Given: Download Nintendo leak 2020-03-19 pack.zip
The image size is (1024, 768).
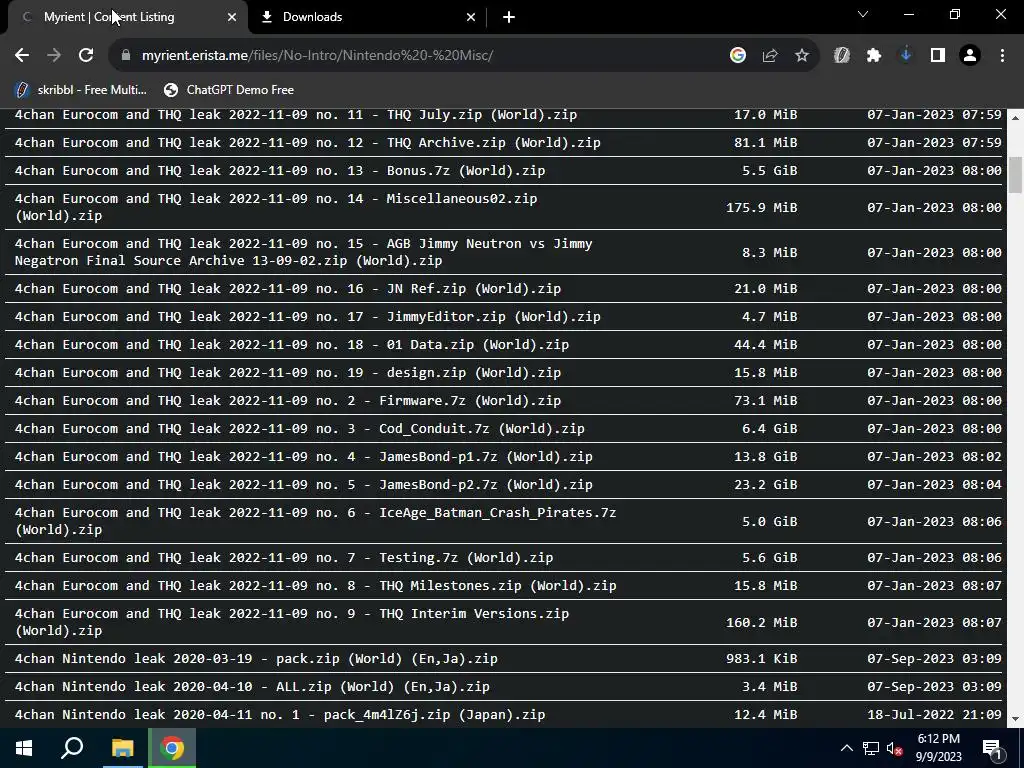Looking at the screenshot, I should [x=256, y=659].
